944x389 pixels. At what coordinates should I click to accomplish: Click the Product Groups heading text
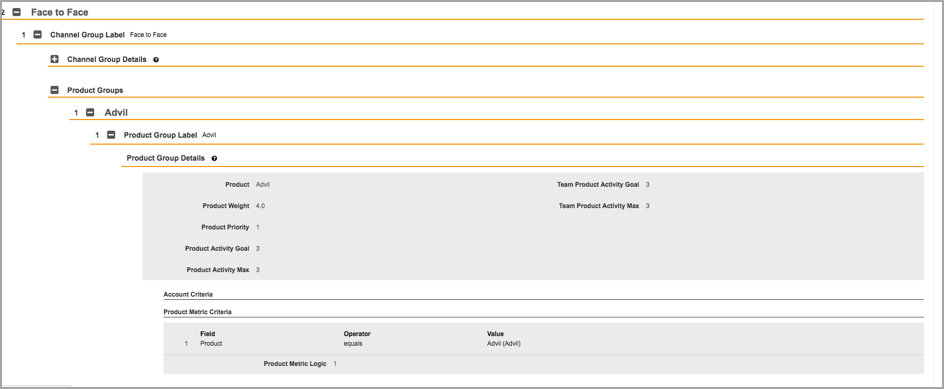[x=95, y=90]
